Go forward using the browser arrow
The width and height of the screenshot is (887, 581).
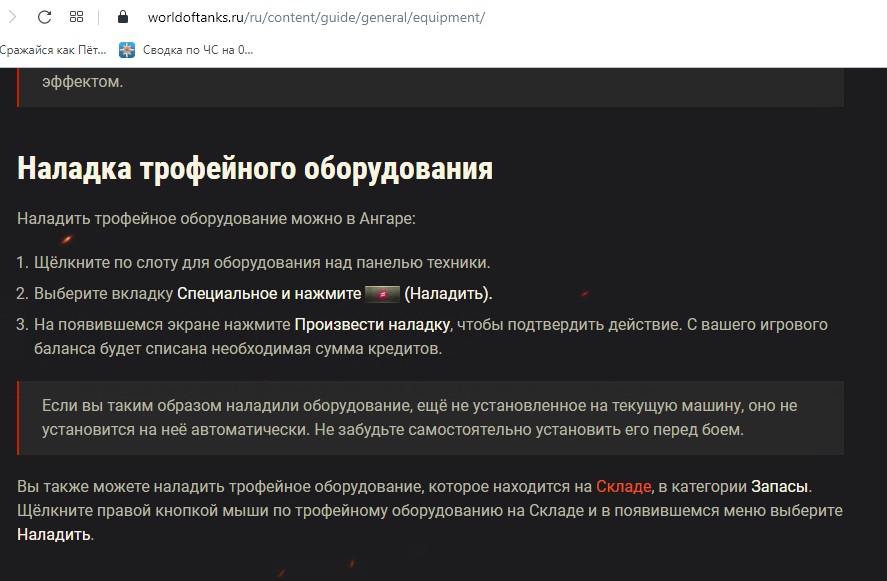12,17
